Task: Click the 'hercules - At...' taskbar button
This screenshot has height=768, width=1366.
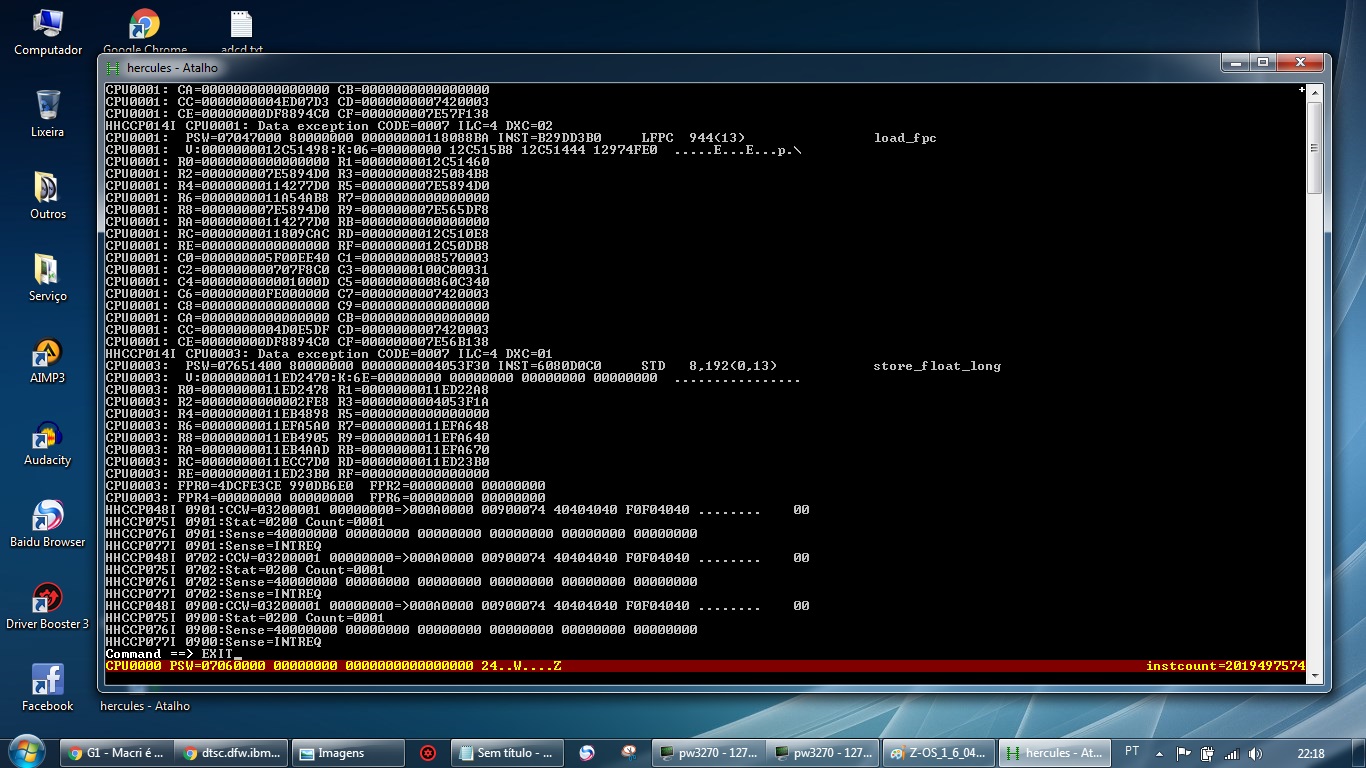Action: pyautogui.click(x=1055, y=753)
